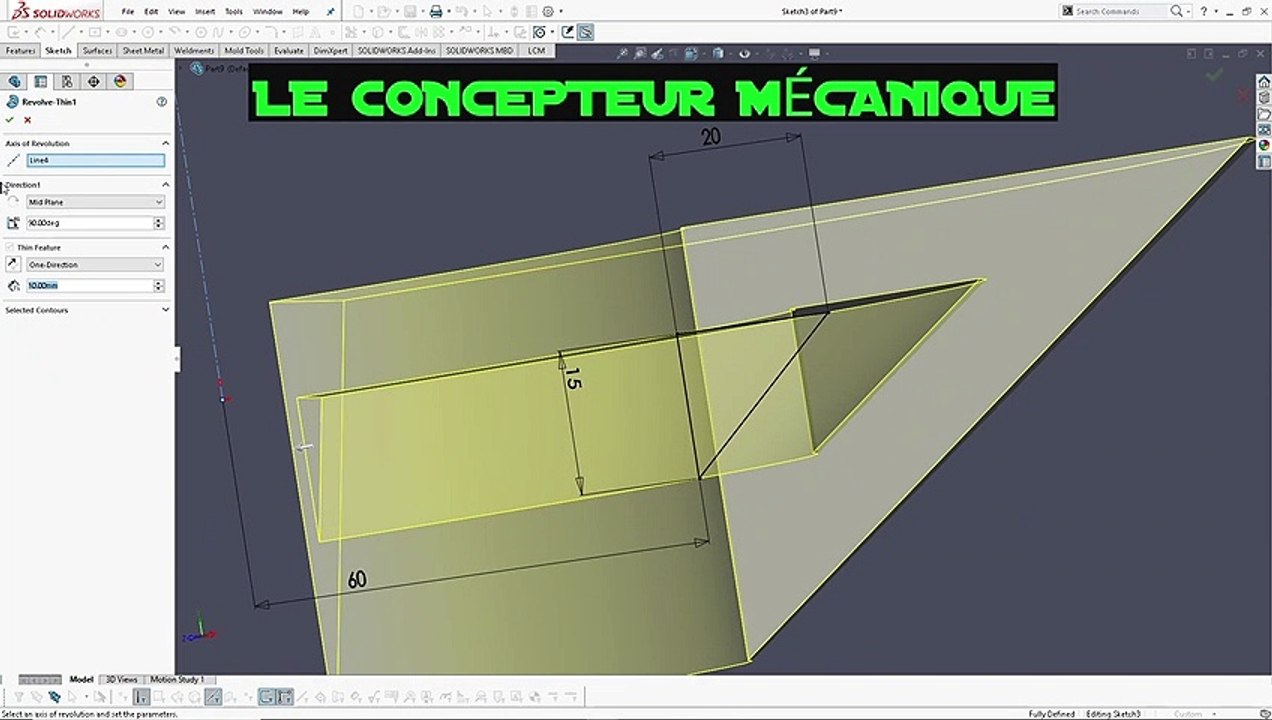The image size is (1272, 720).
Task: Switch to the Motion Study 1 tab
Action: tap(177, 679)
